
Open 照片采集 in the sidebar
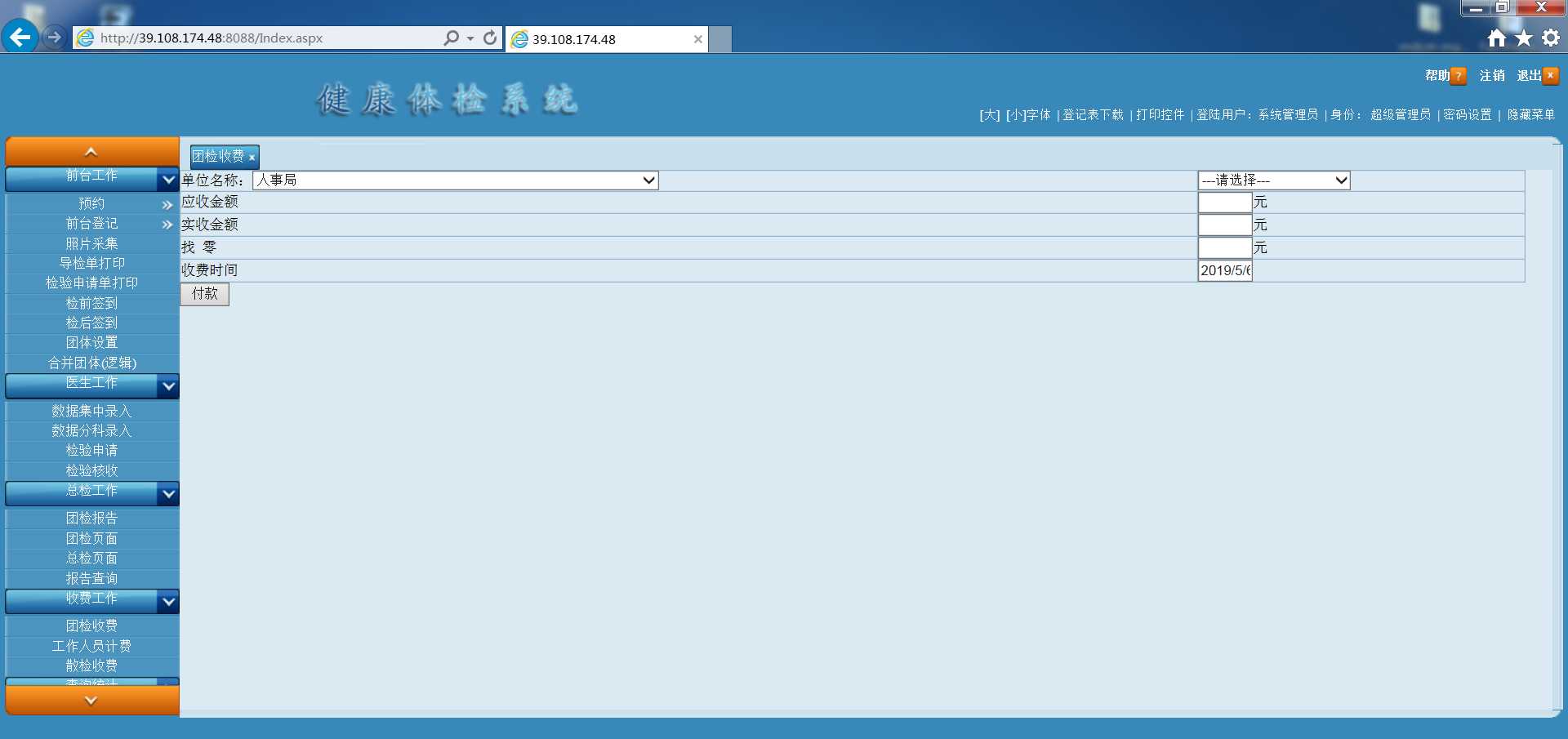tap(91, 243)
